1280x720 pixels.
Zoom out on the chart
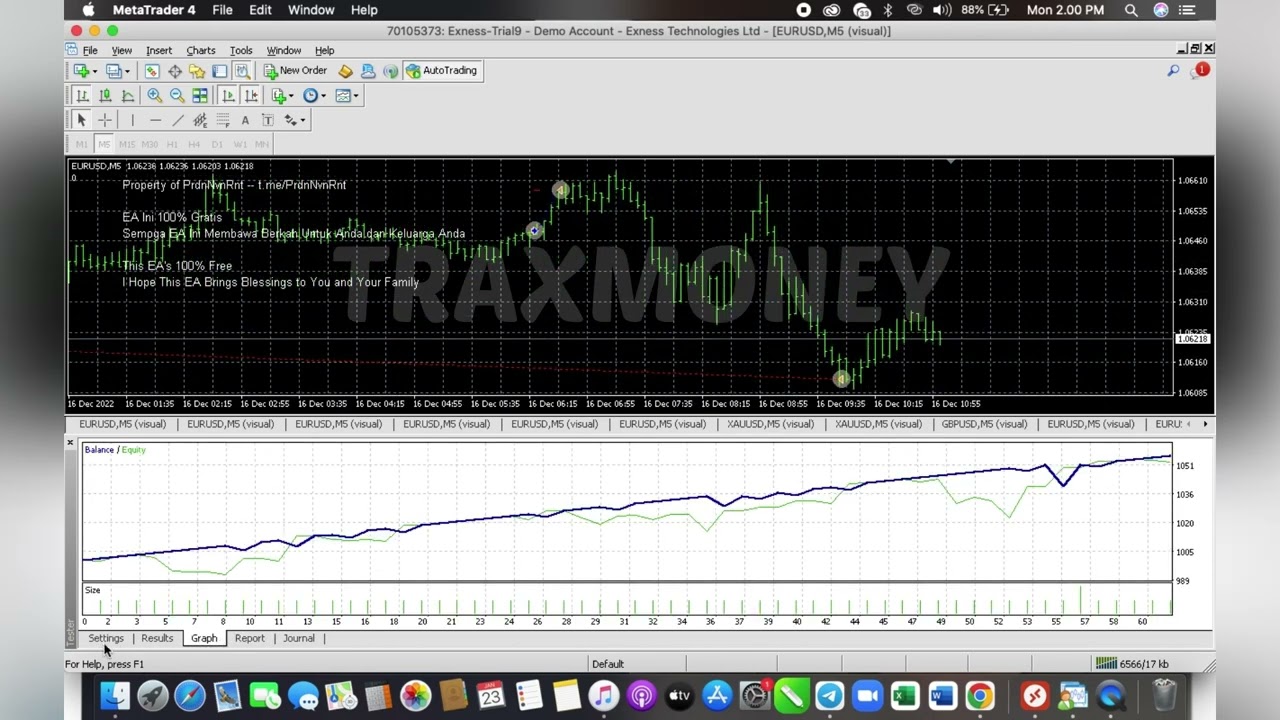(x=177, y=96)
